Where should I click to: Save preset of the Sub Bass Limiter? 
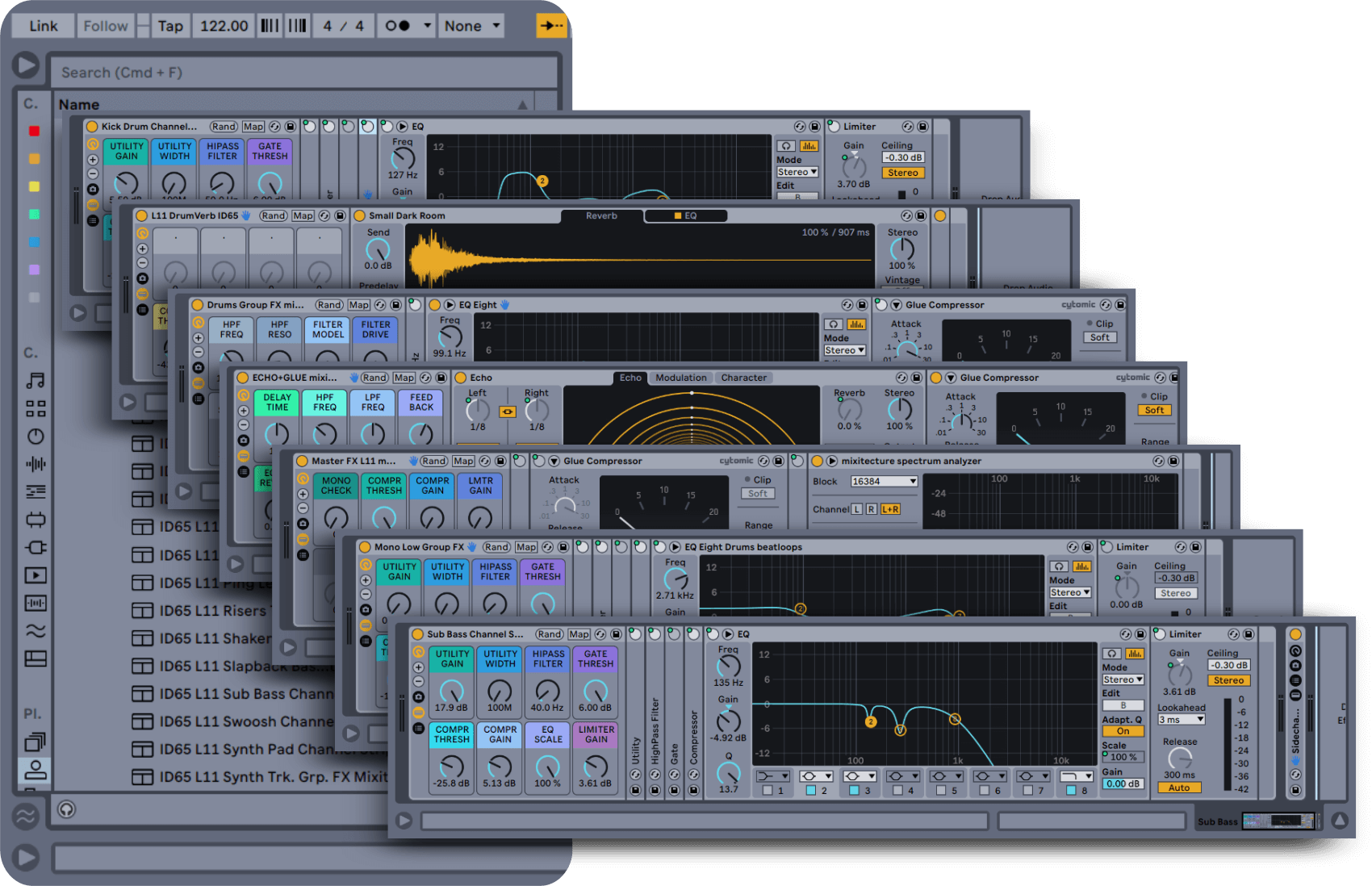[1249, 634]
